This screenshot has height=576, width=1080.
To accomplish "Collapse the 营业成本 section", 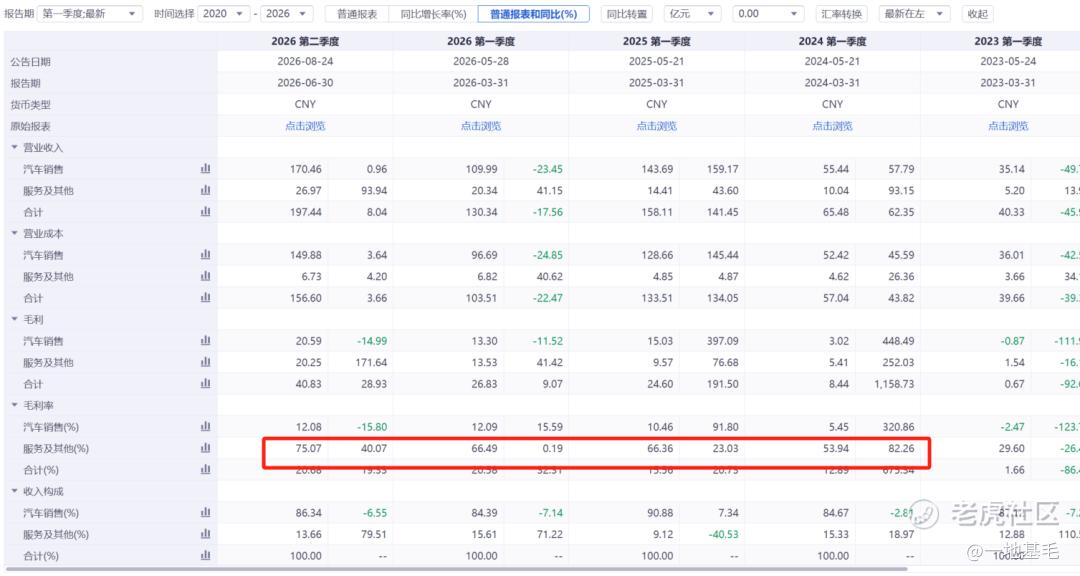I will coord(14,234).
